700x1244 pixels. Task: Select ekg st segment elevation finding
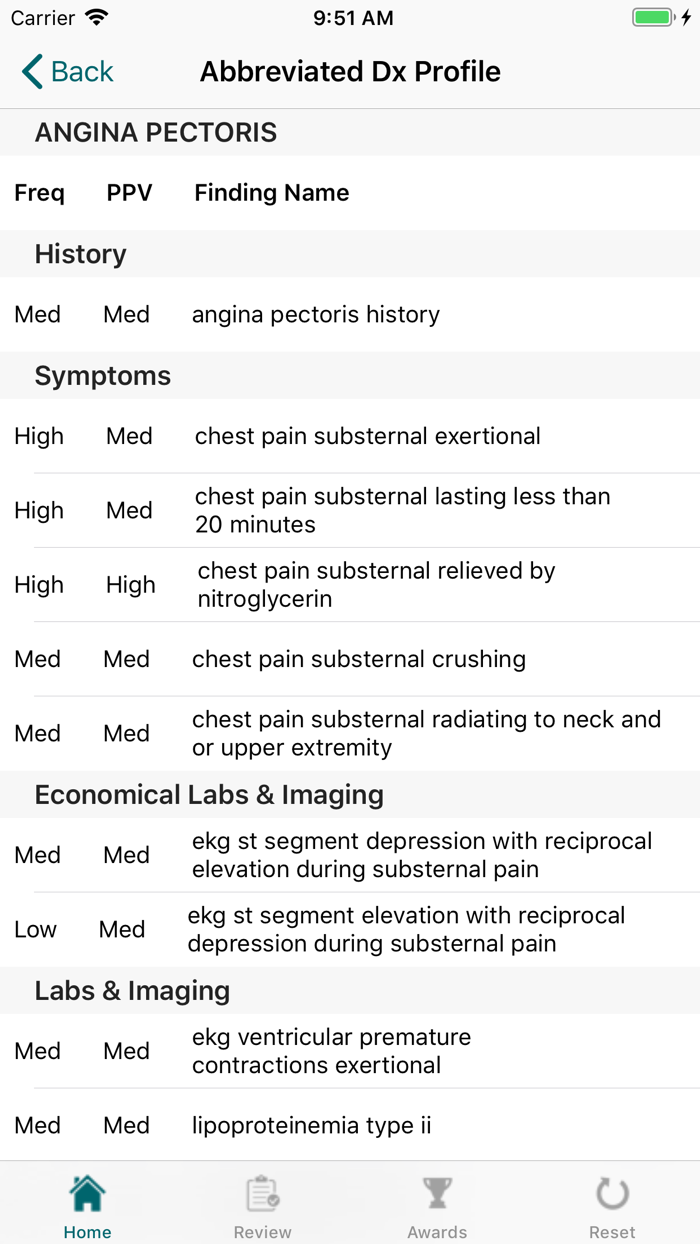406,929
